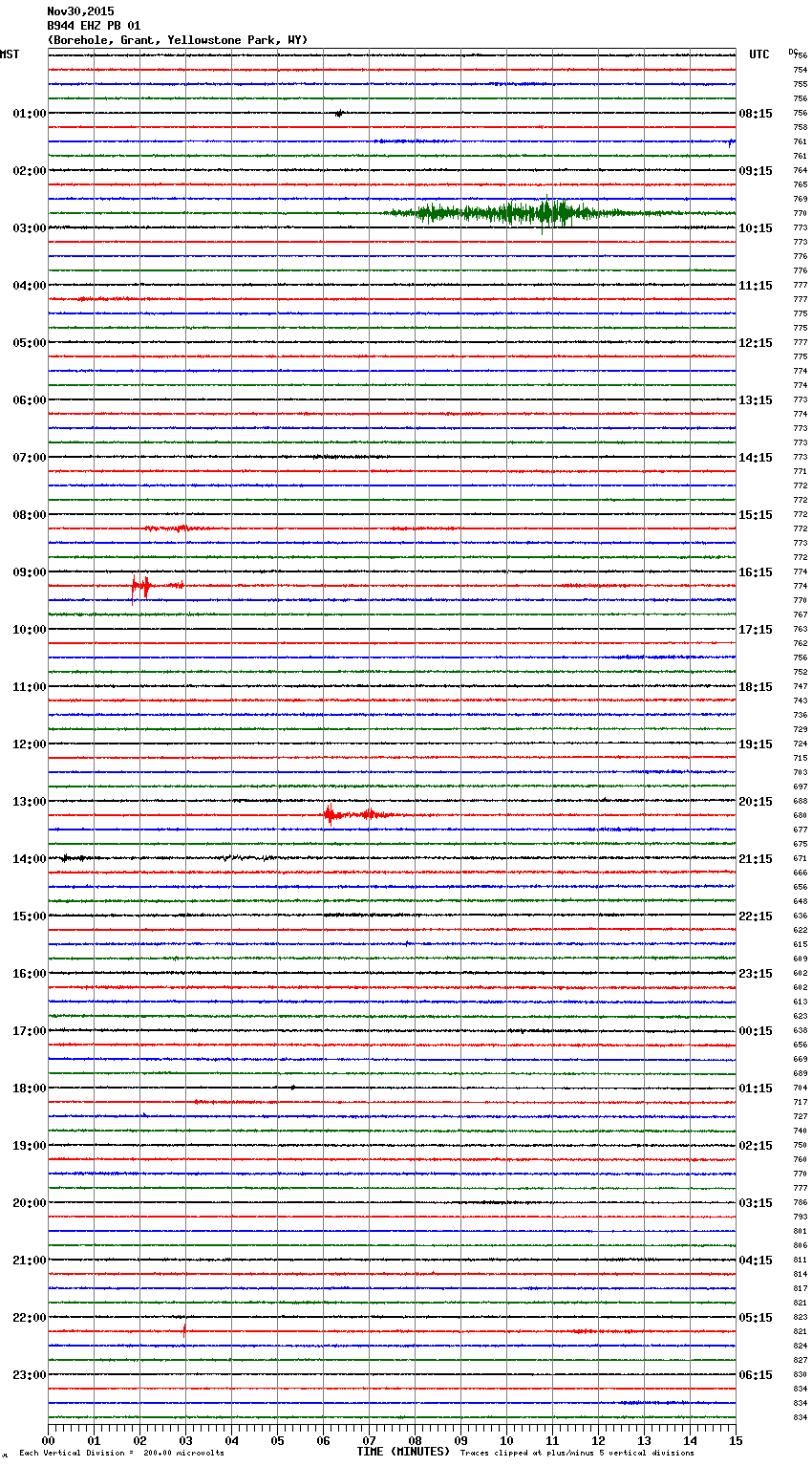This screenshot has height=1466, width=812.
Task: Select the 03:00 MST time label
Action: pos(30,228)
